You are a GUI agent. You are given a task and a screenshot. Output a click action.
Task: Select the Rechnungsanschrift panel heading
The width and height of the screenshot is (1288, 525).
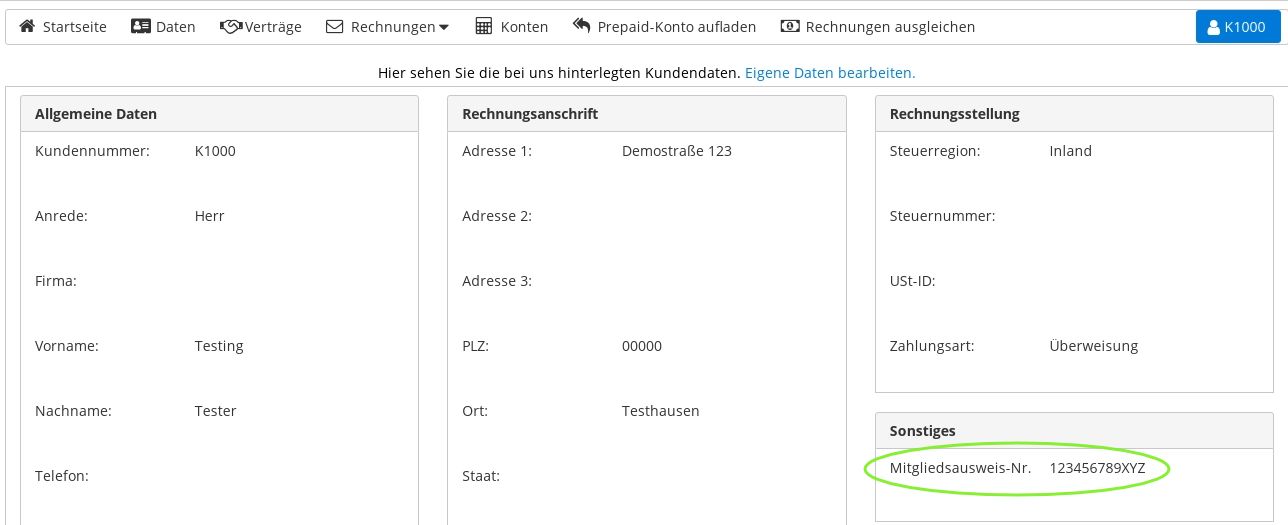point(530,114)
